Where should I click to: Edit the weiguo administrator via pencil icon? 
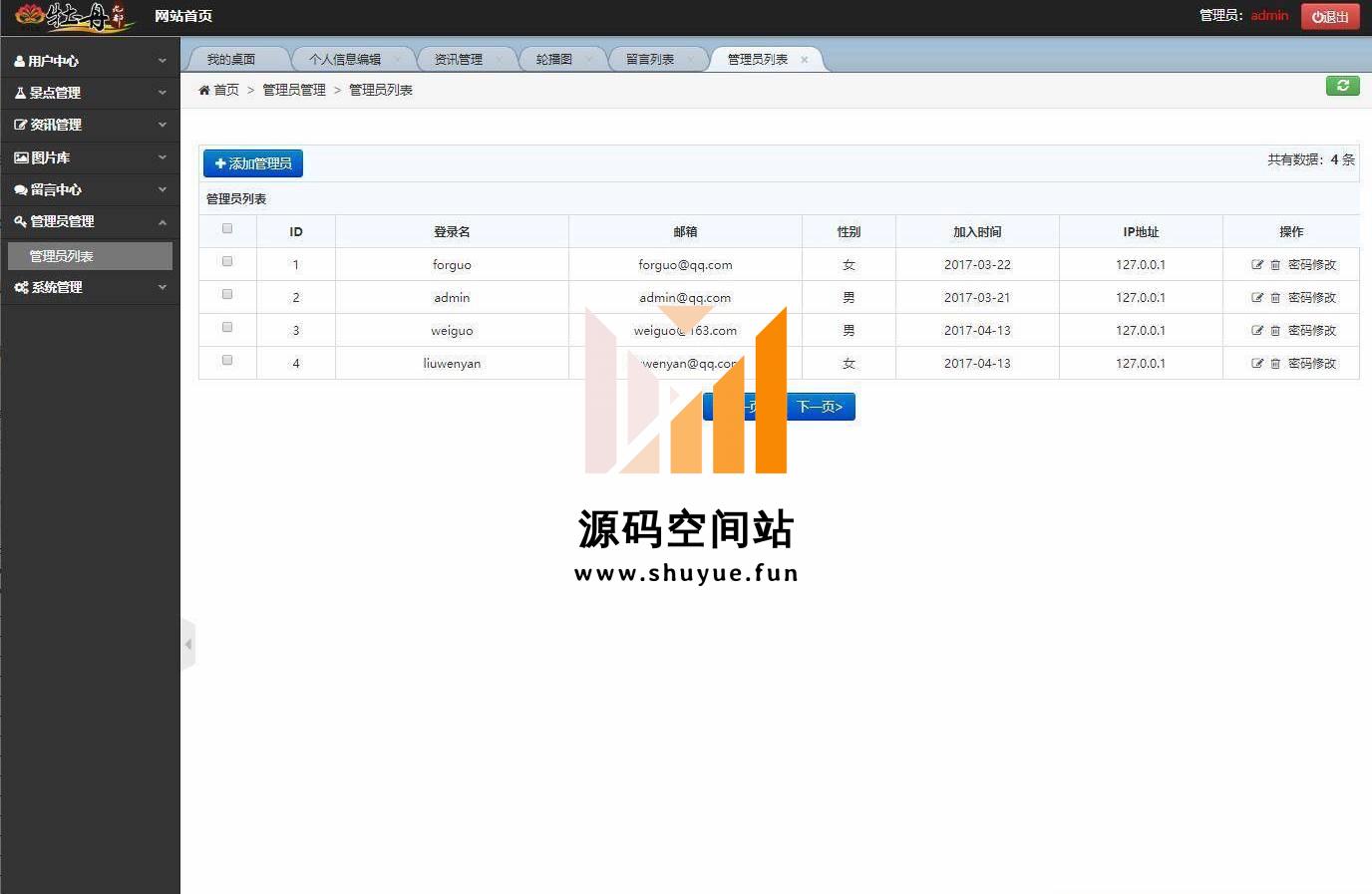[x=1257, y=331]
